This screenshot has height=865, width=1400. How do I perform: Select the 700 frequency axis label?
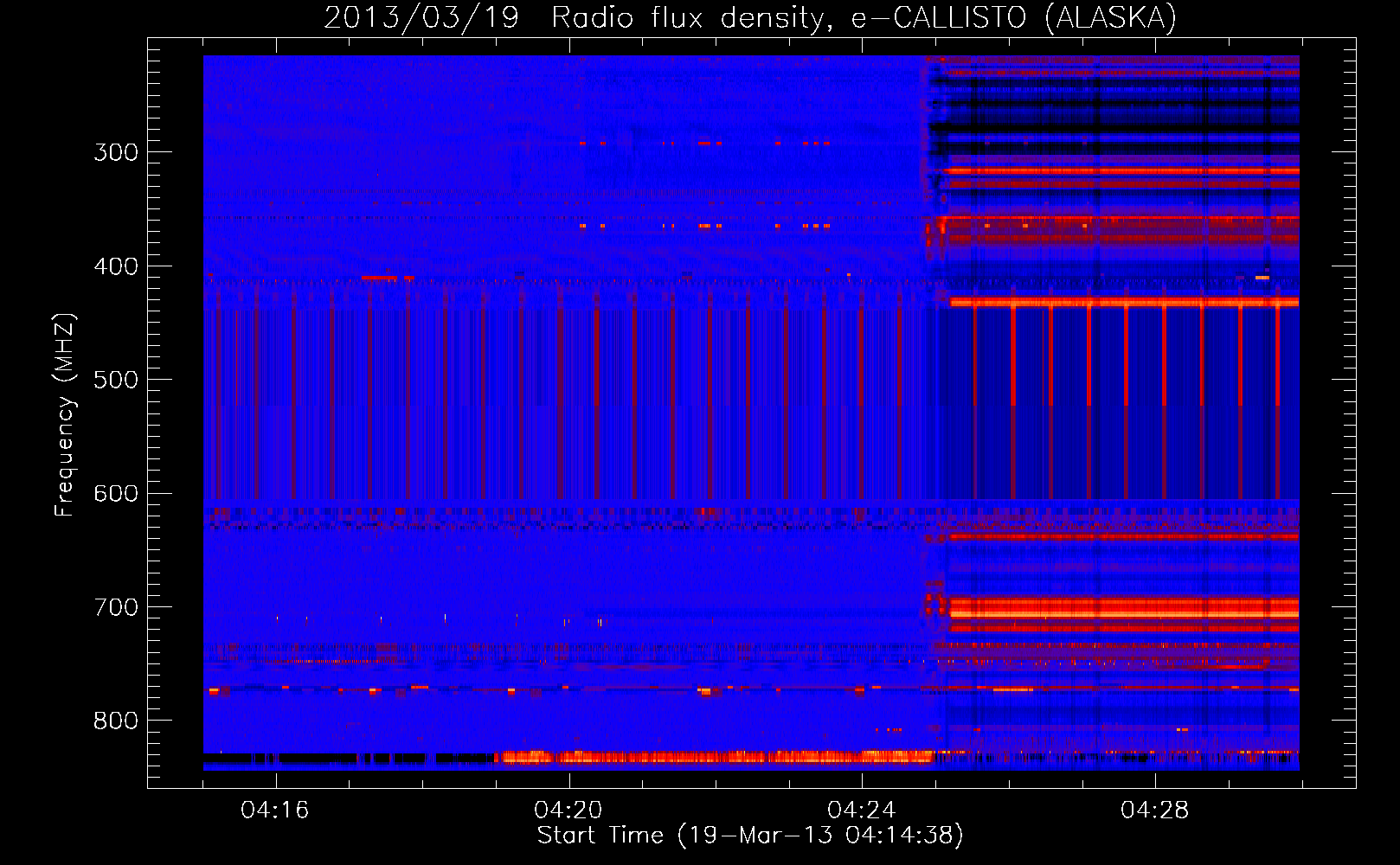116,607
